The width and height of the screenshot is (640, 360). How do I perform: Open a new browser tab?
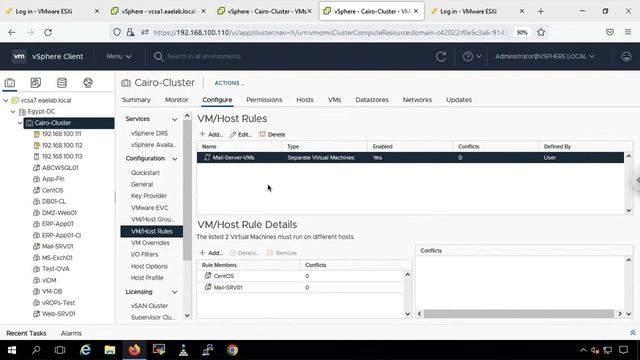[541, 11]
